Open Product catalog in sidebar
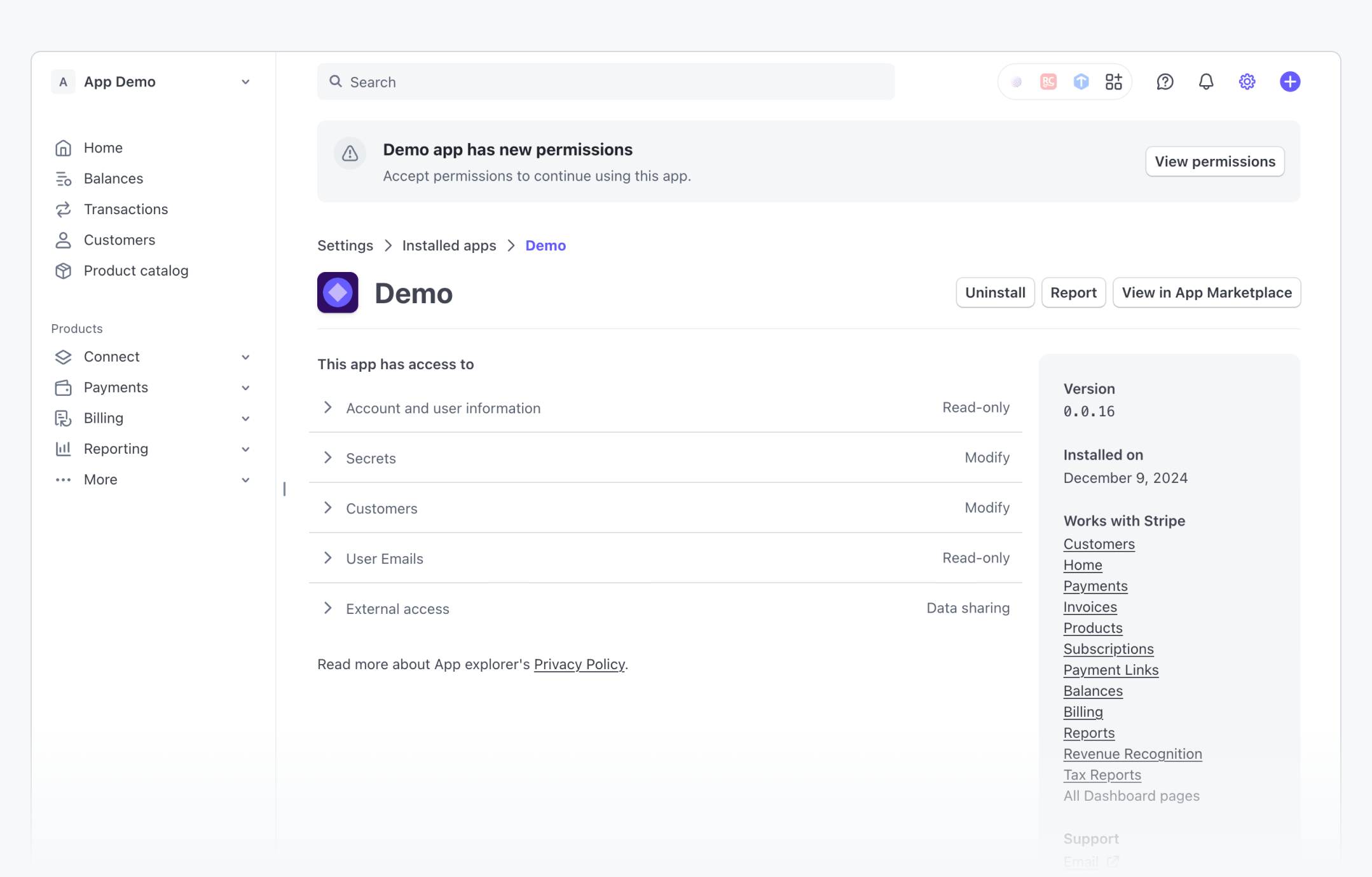 pos(135,271)
